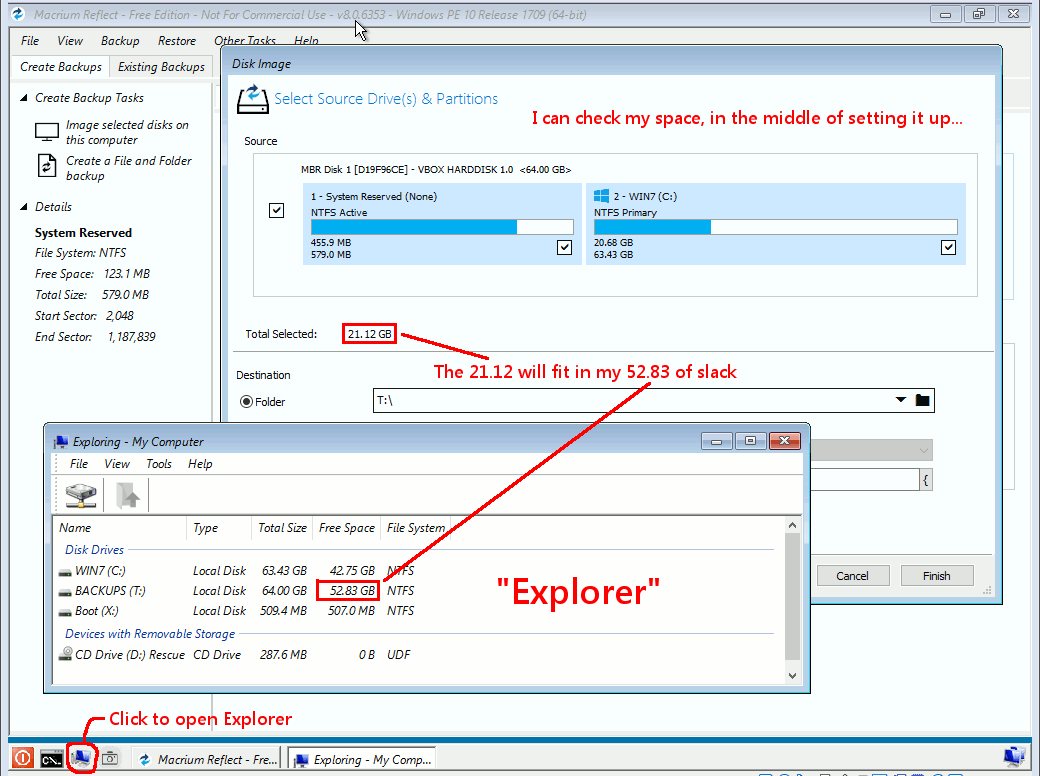Click the Exploring - My Computer taskbar button
The width and height of the screenshot is (1040, 776).
(x=363, y=759)
